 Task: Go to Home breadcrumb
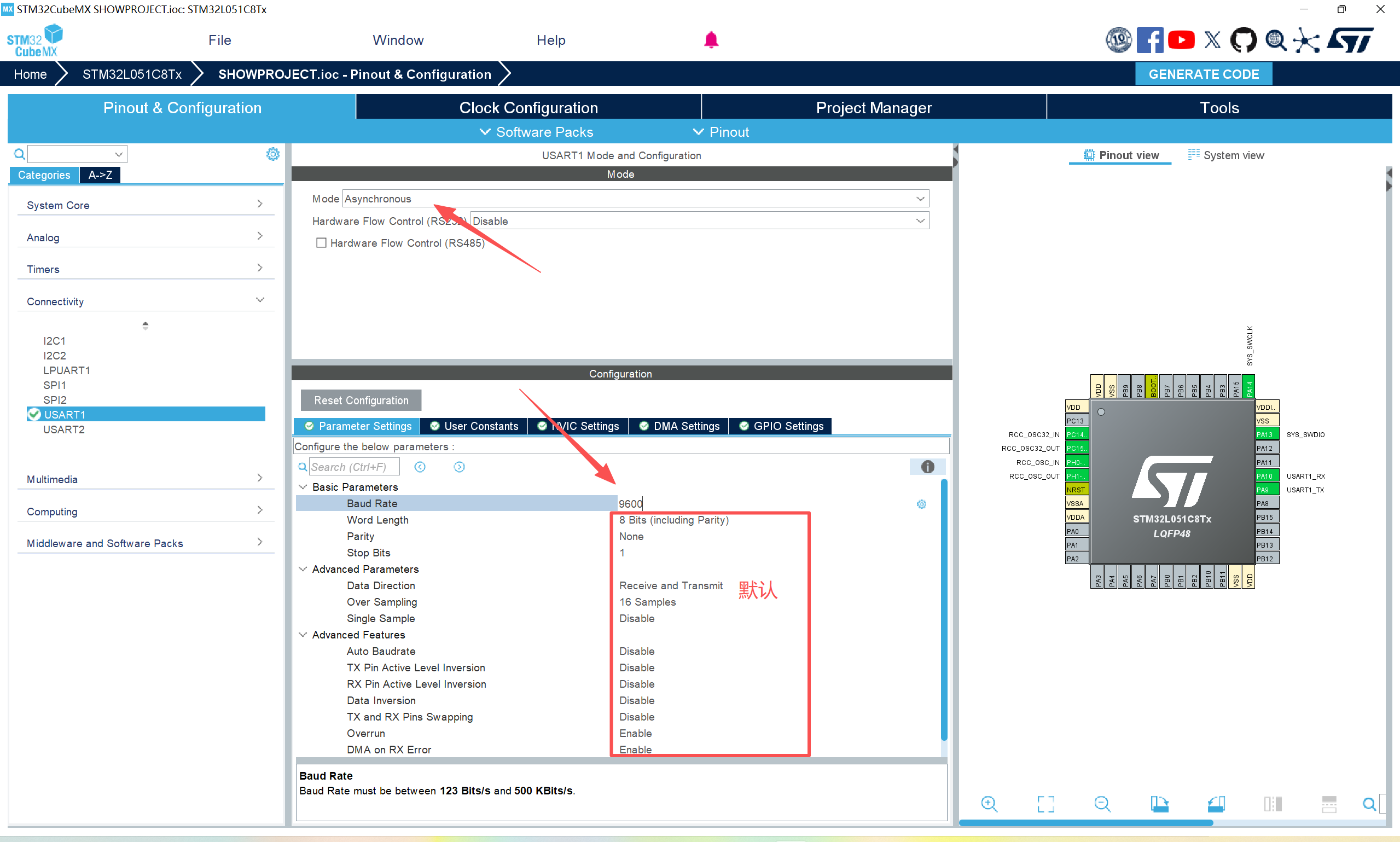pos(30,74)
